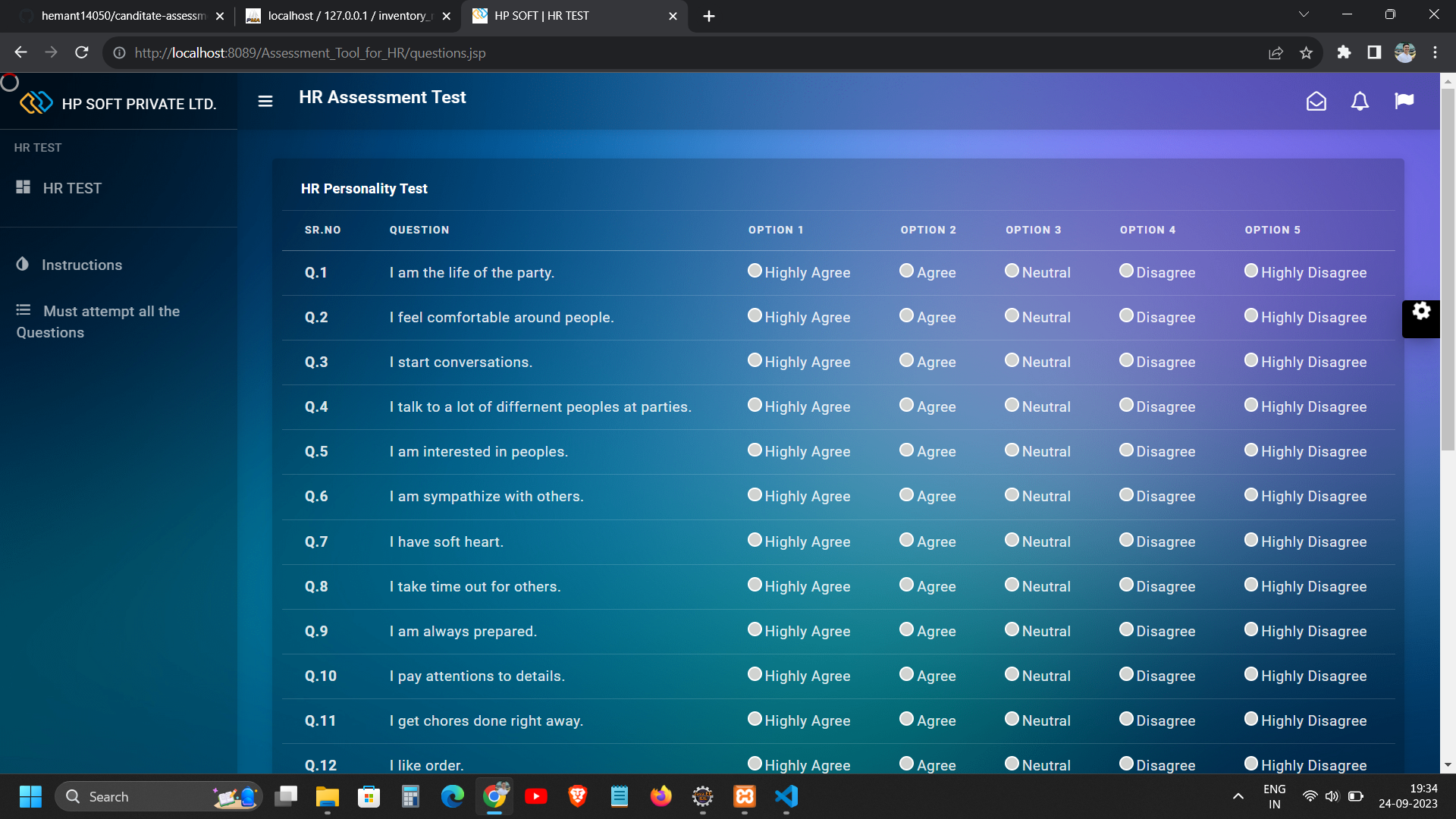
Task: Bookmark this page with star icon
Action: point(1306,53)
